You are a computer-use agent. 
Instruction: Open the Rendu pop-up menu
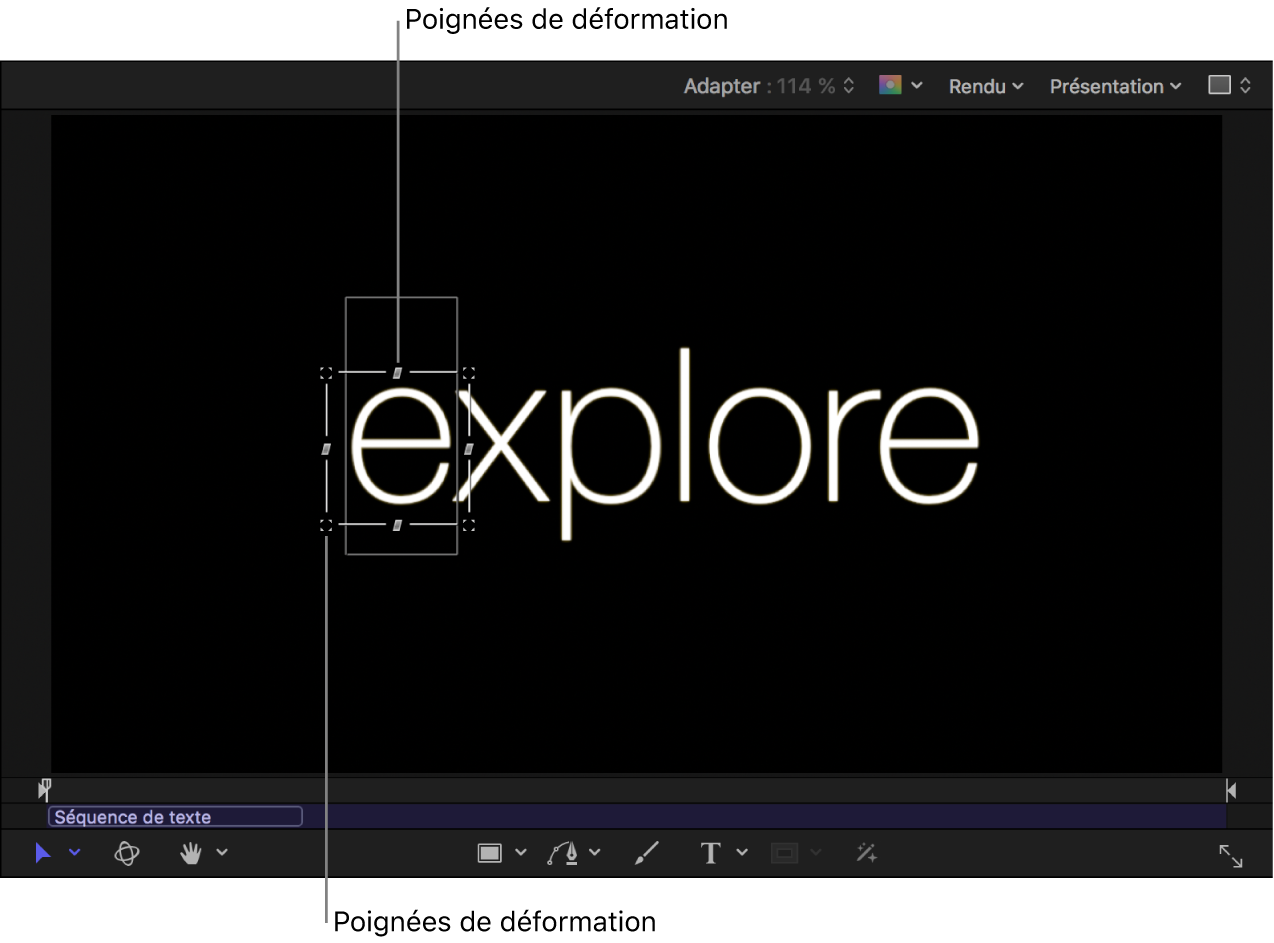(986, 86)
